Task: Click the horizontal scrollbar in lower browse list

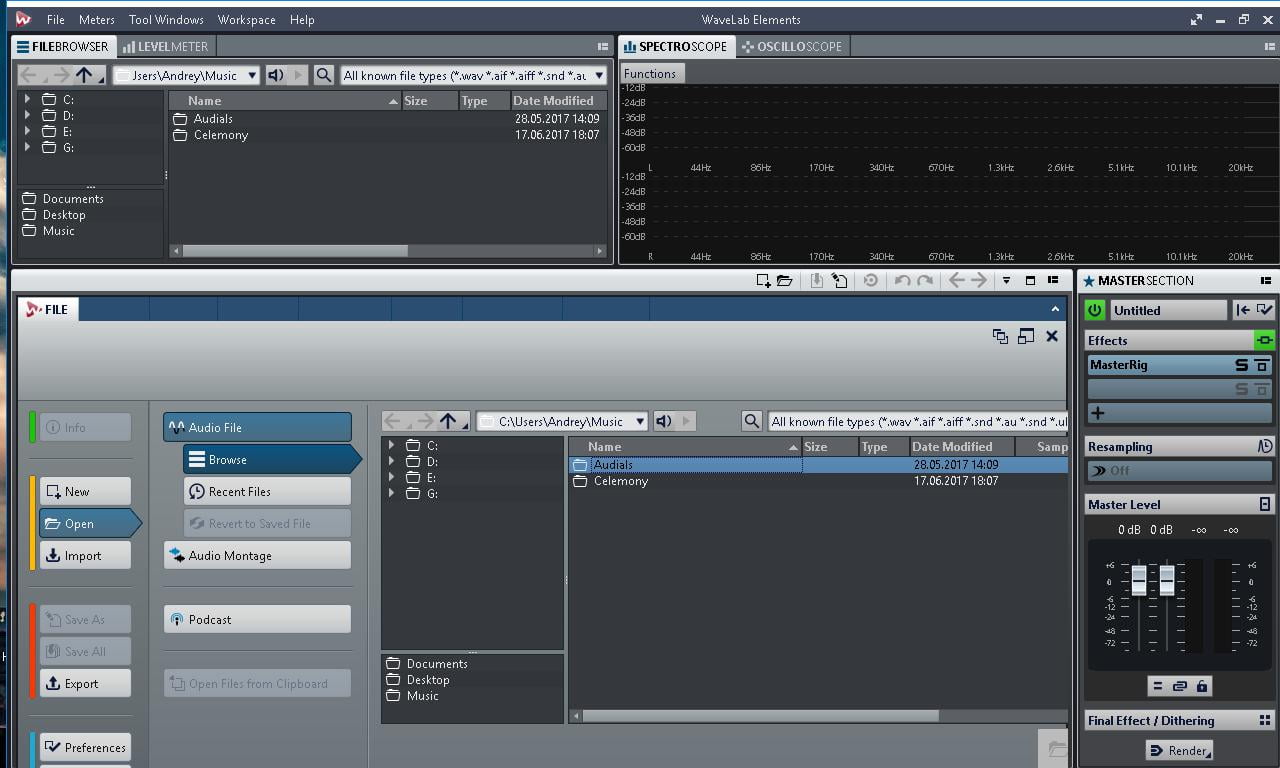Action: pos(761,716)
